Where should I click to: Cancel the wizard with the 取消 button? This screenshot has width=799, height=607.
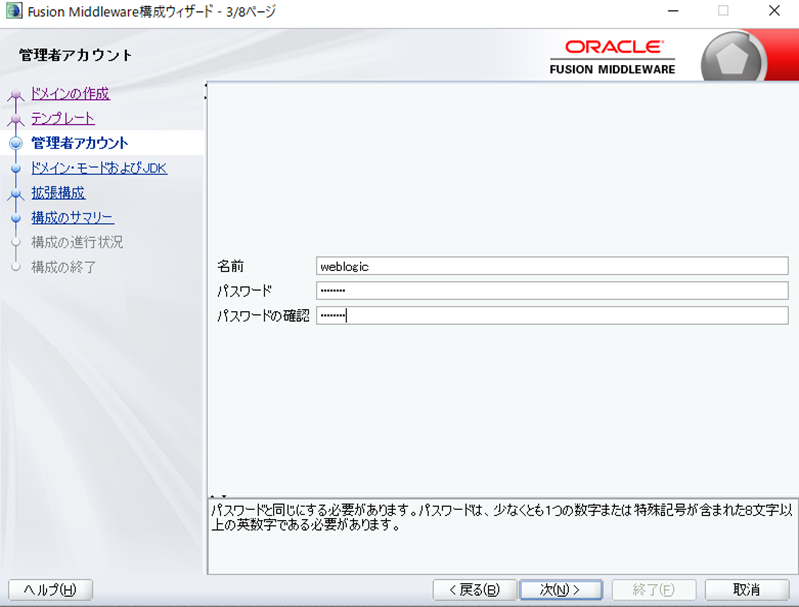tap(746, 589)
